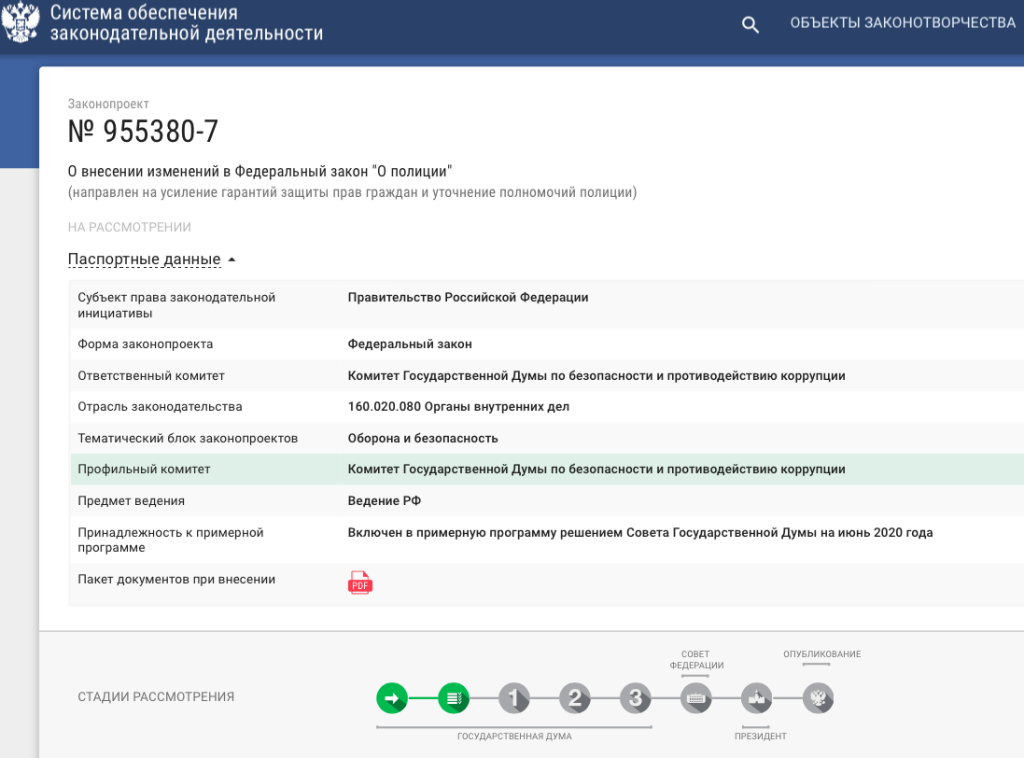Click the Ответственный комитет value text

click(596, 375)
